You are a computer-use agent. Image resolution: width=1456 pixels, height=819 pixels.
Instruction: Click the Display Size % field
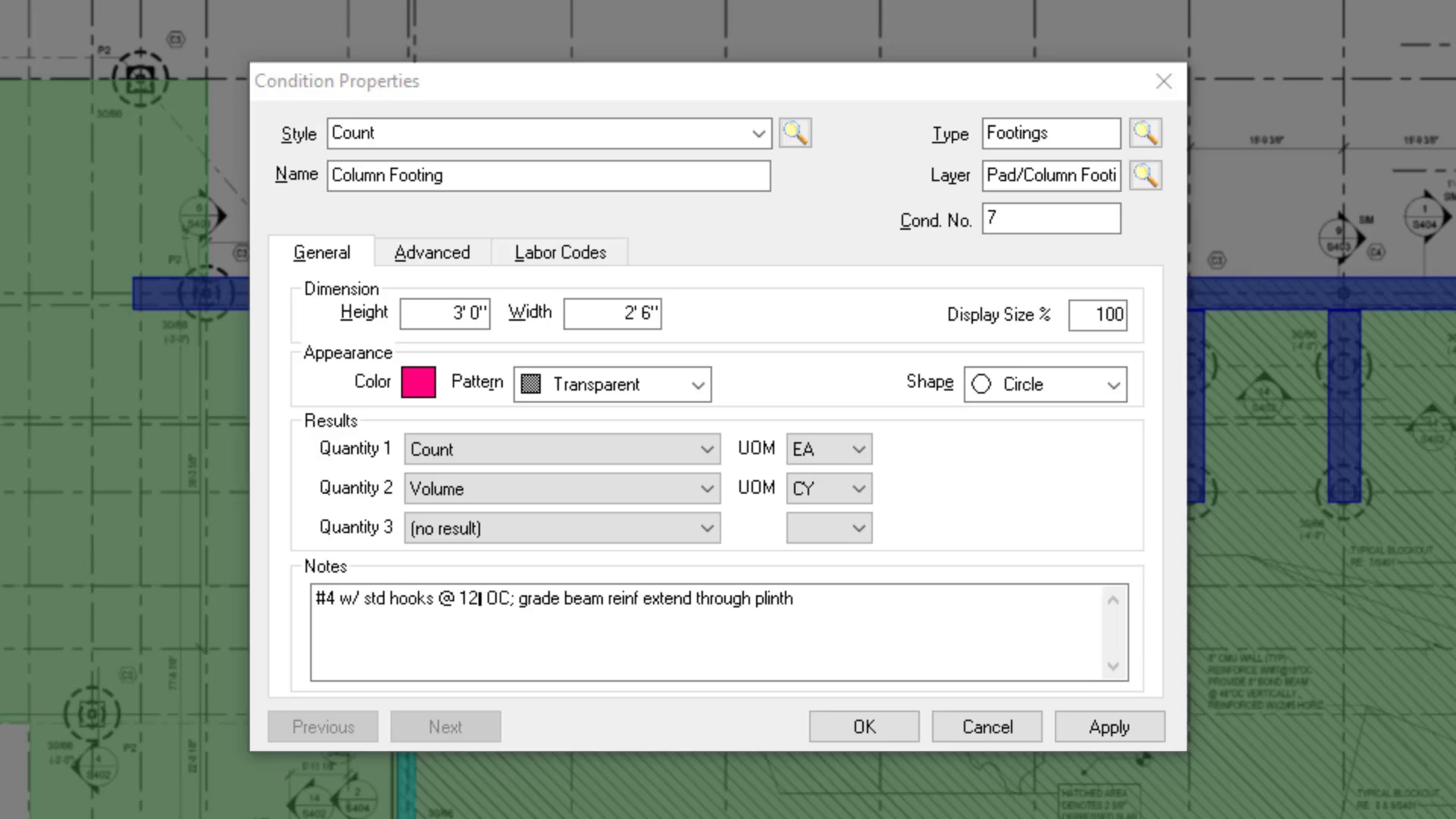coord(1097,315)
